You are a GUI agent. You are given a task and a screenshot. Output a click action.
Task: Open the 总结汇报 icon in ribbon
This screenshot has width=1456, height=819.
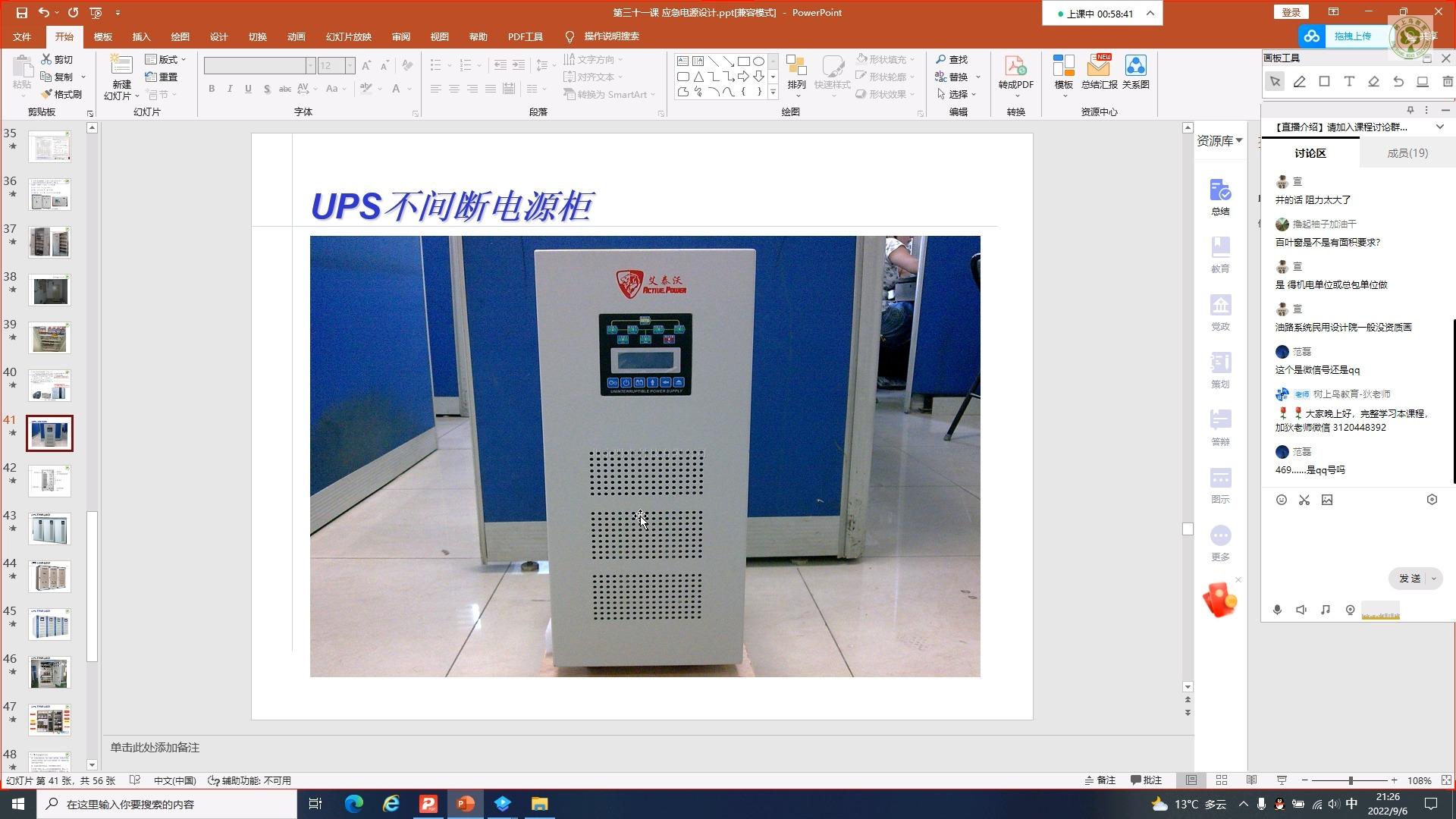[x=1098, y=74]
